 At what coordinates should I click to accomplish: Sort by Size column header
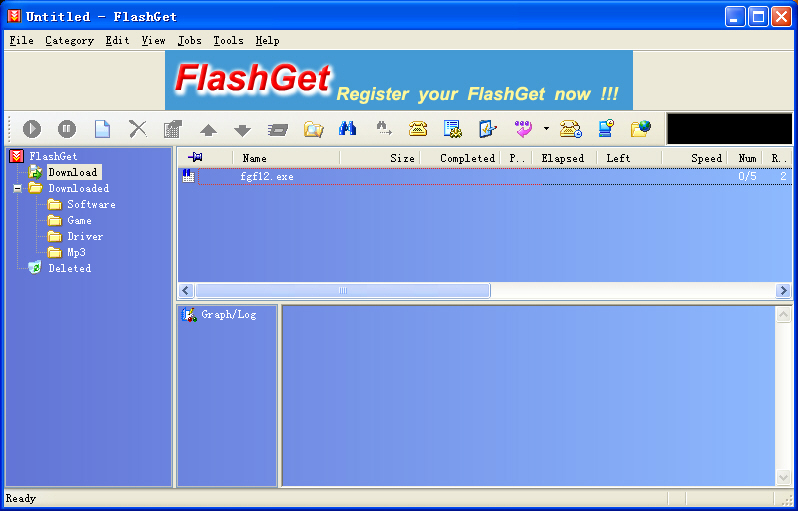pos(380,158)
